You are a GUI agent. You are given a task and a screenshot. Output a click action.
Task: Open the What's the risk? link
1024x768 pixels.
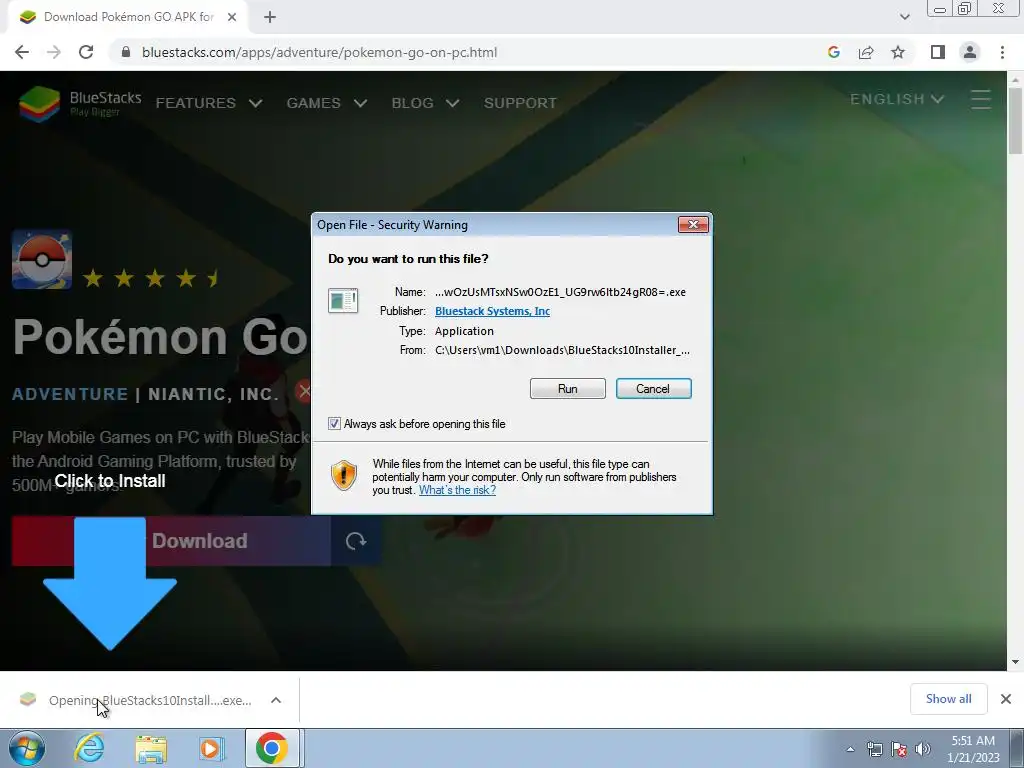click(457, 490)
